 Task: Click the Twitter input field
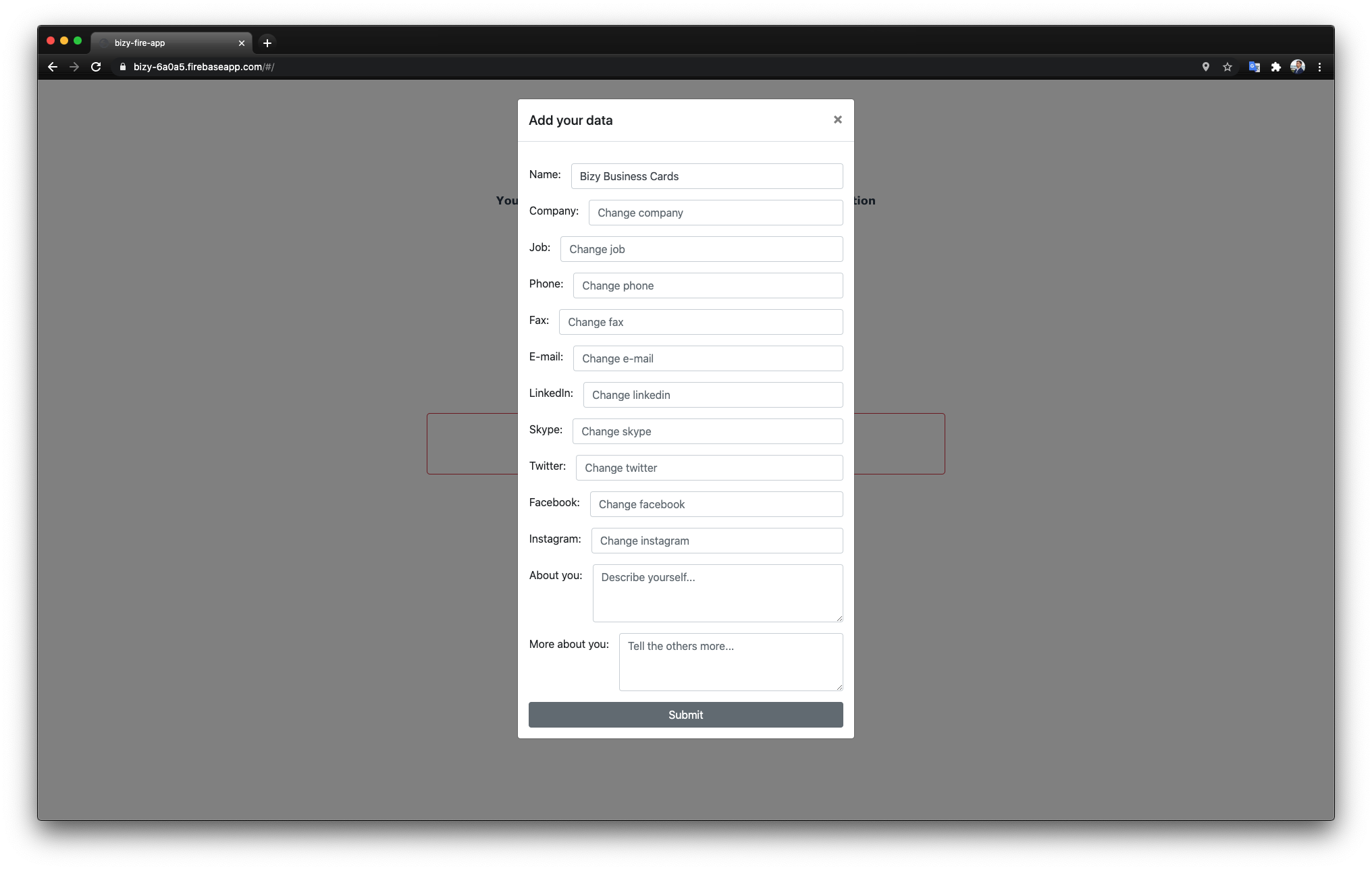pyautogui.click(x=709, y=467)
